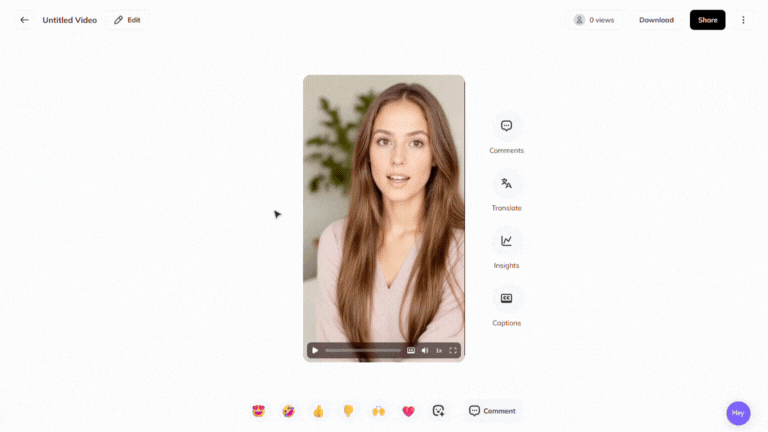
Task: React with the thumbs down emoji
Action: [x=348, y=411]
